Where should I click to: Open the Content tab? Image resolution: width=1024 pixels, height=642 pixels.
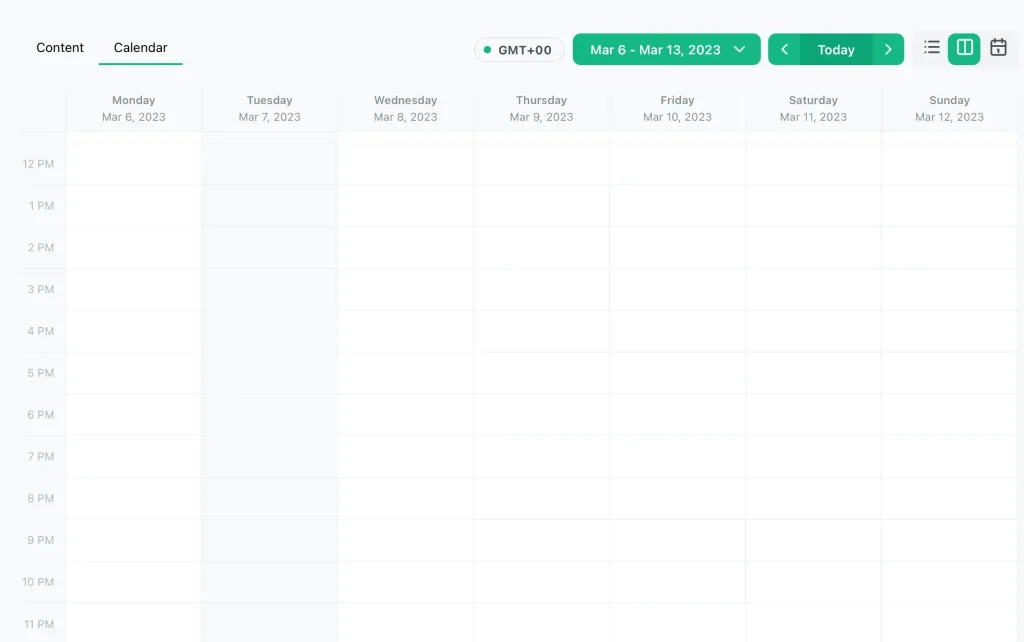[60, 48]
